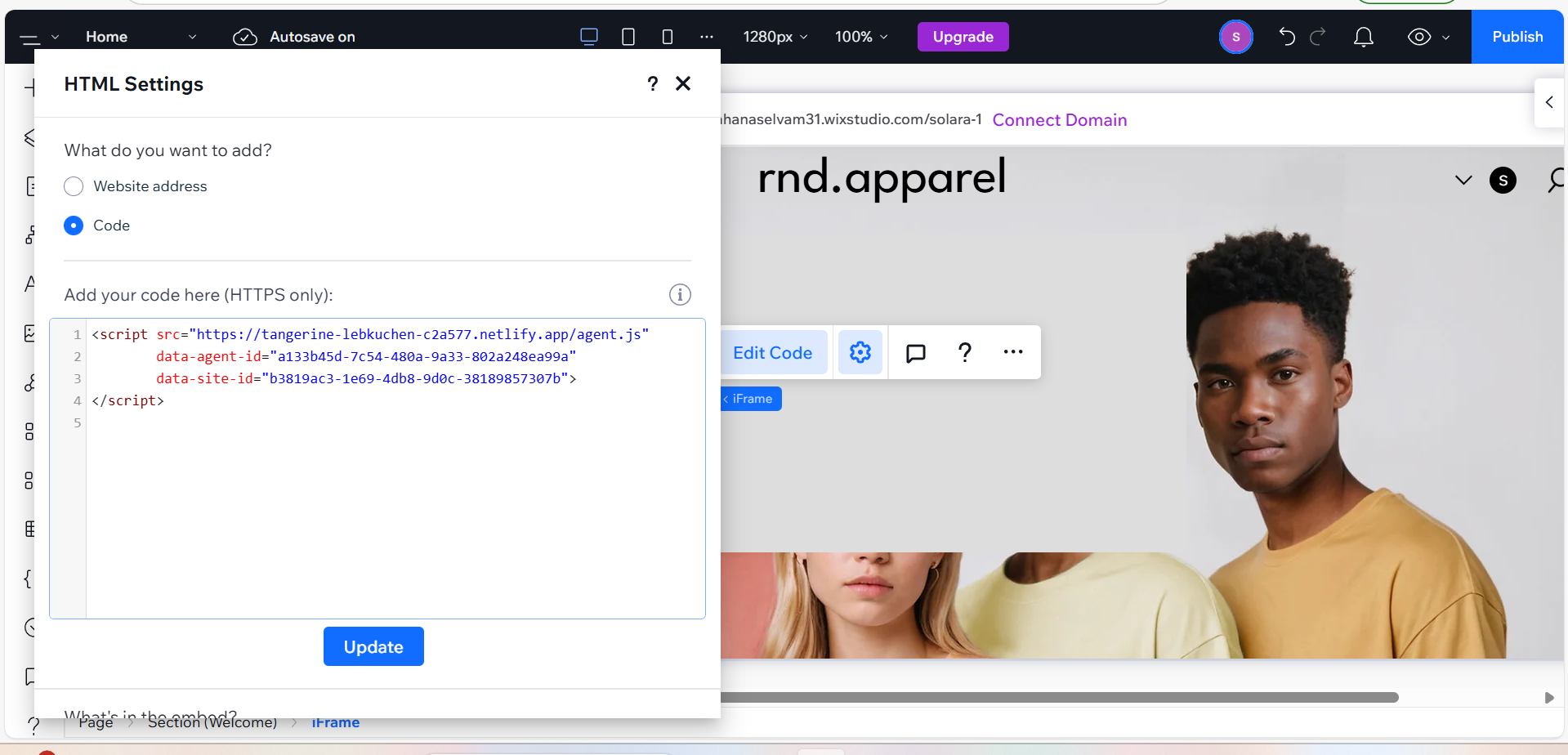Add a comment on the iFrame
Image resolution: width=1568 pixels, height=755 pixels.
[916, 353]
